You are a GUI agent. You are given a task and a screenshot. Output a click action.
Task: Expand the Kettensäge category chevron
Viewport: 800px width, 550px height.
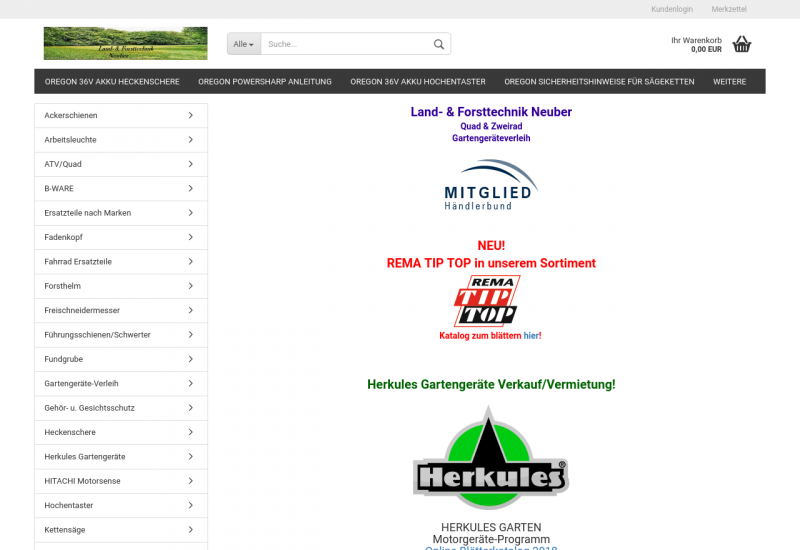[190, 530]
